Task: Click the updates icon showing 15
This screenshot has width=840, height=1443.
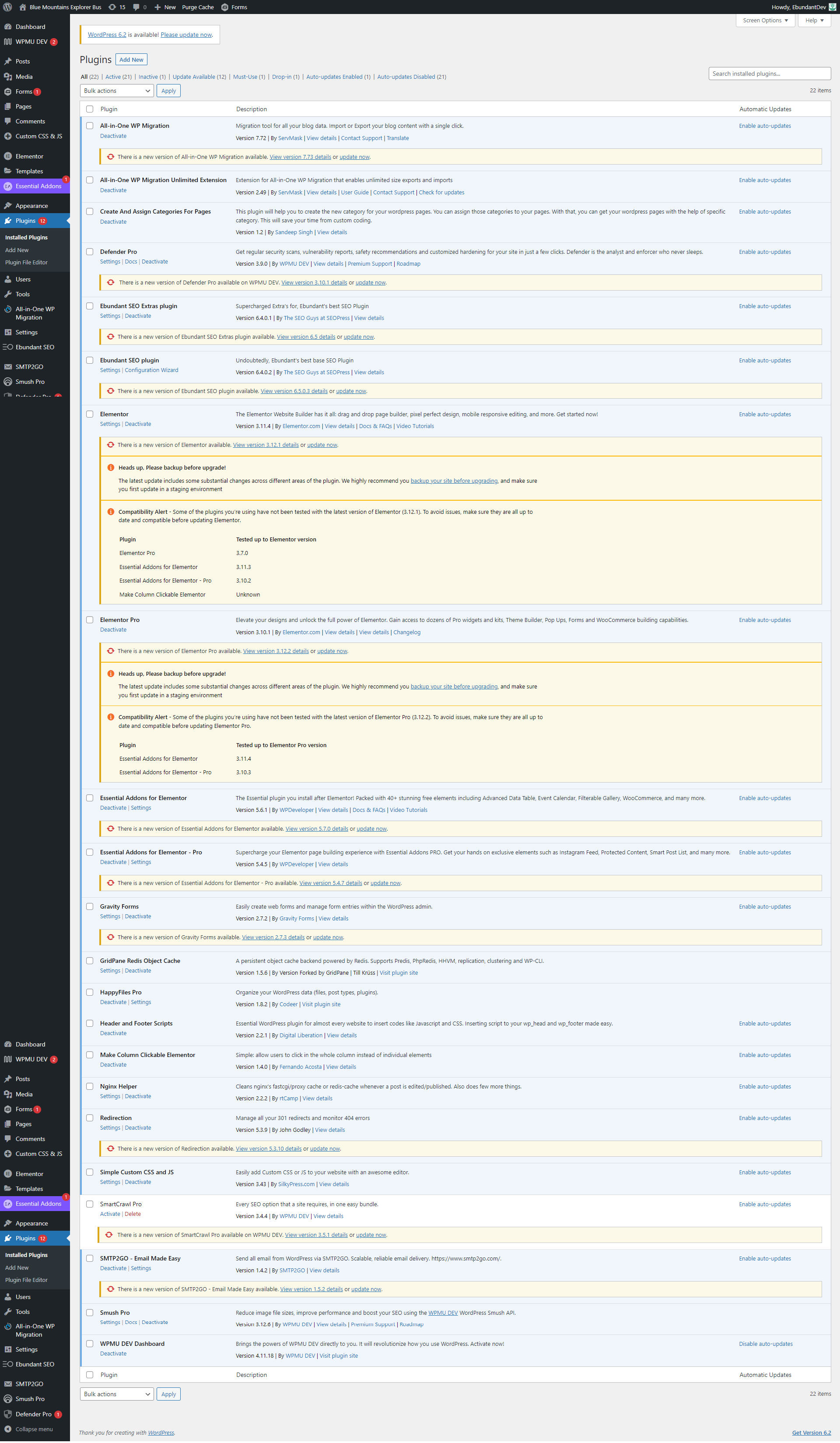Action: 112,7
